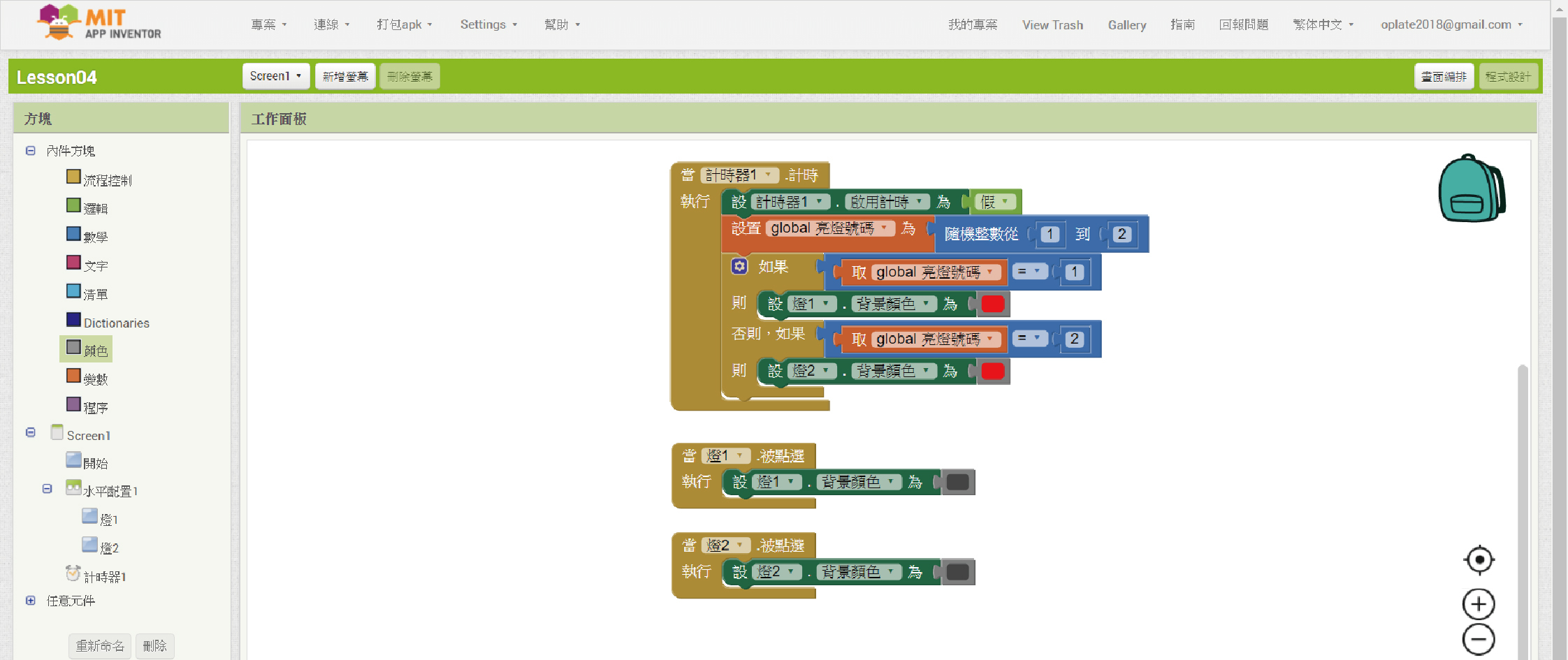Click the MIT App Inventor logo

pos(99,23)
